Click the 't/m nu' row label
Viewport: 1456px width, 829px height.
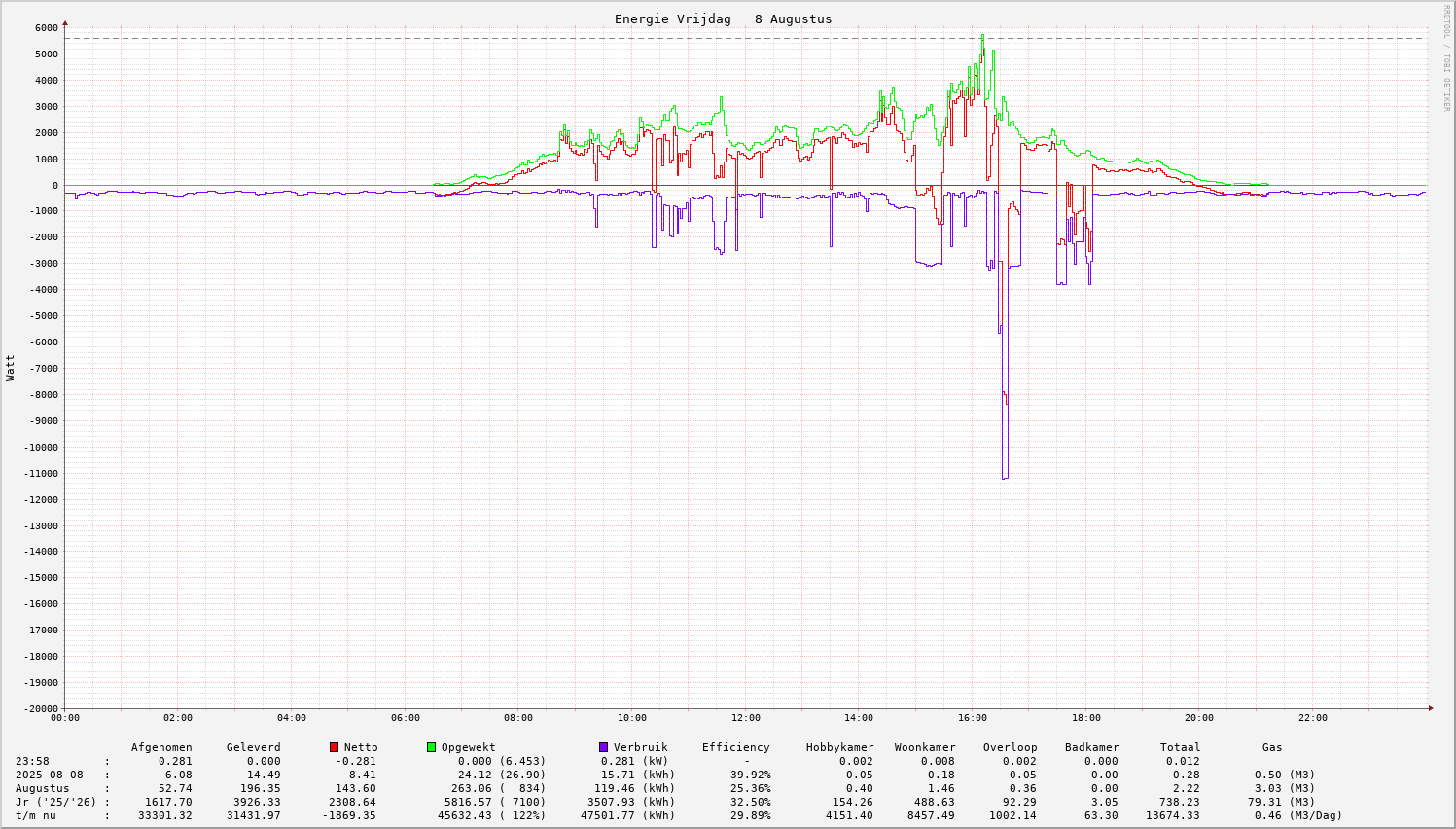click(35, 815)
